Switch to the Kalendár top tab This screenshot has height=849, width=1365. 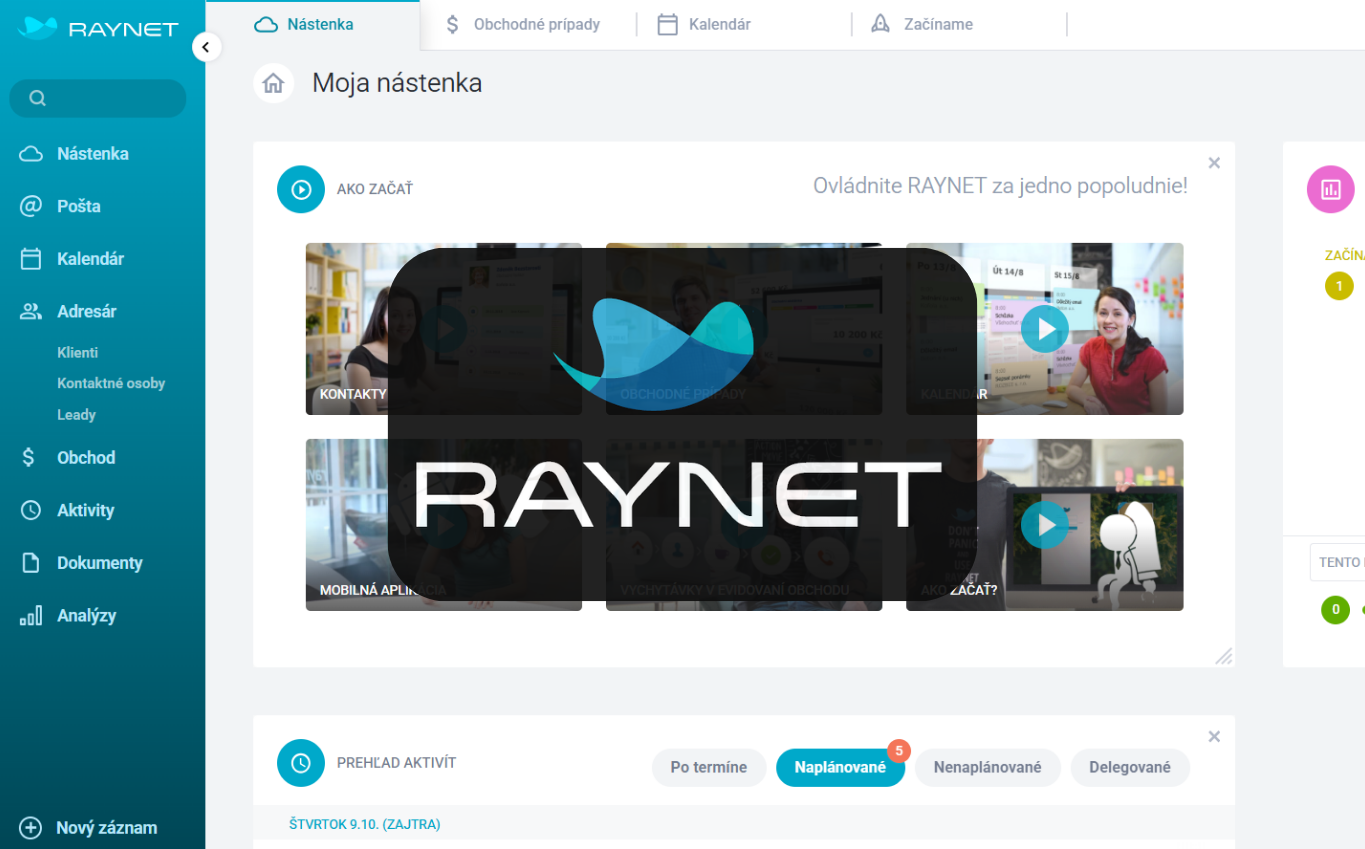[x=744, y=25]
